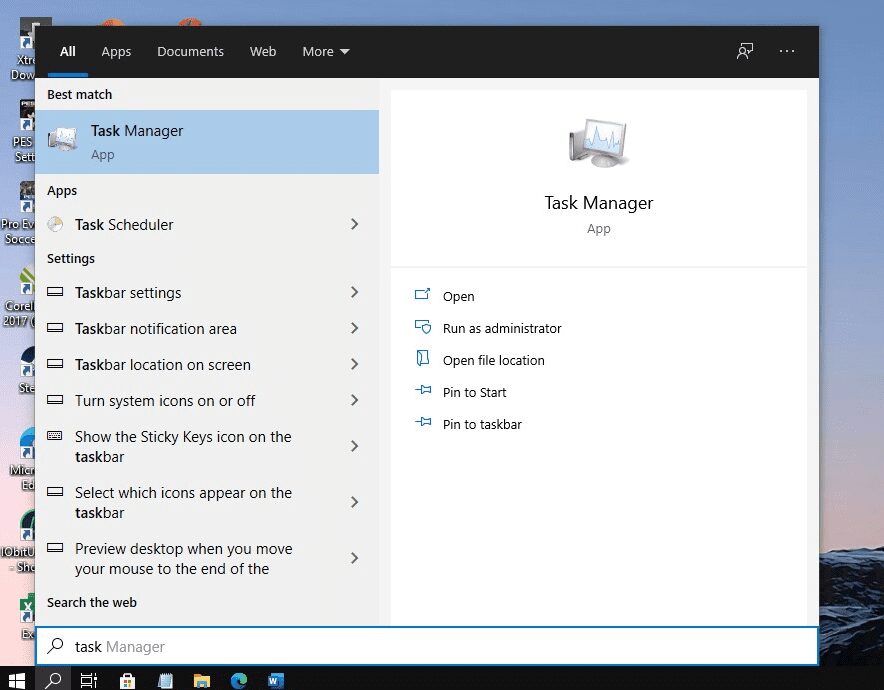The image size is (884, 690).
Task: Open Taskbar settings result
Action: pyautogui.click(x=207, y=293)
